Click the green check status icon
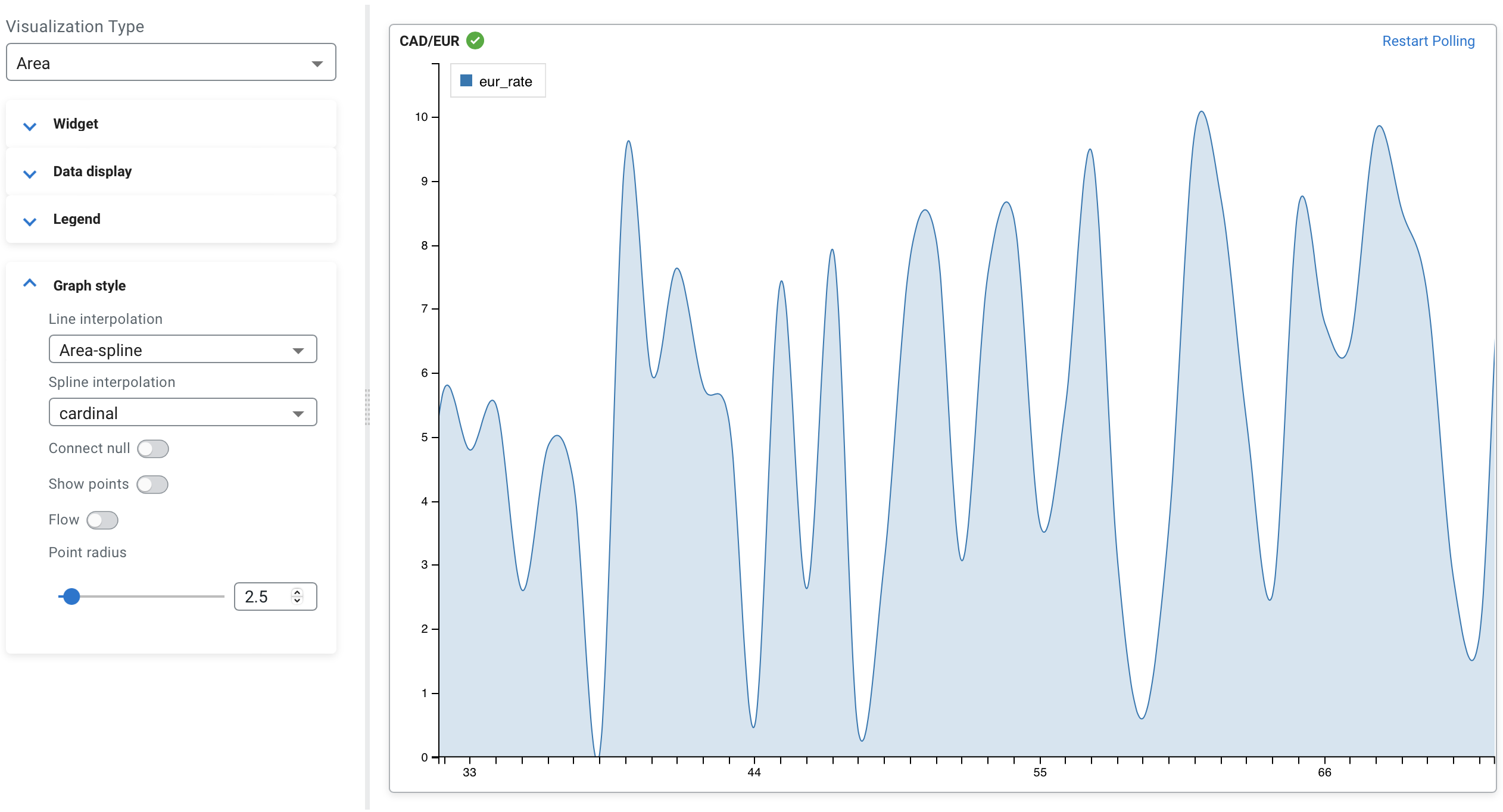This screenshot has width=1503, height=812. [475, 40]
